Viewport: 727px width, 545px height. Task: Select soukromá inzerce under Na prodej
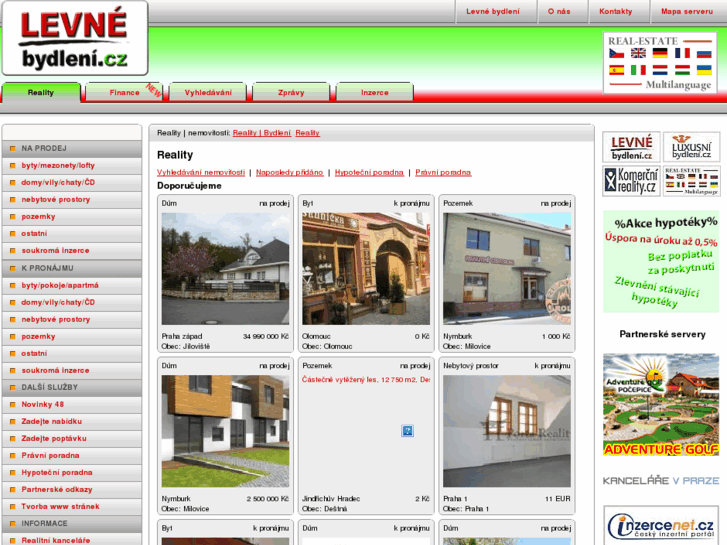pyautogui.click(x=72, y=250)
